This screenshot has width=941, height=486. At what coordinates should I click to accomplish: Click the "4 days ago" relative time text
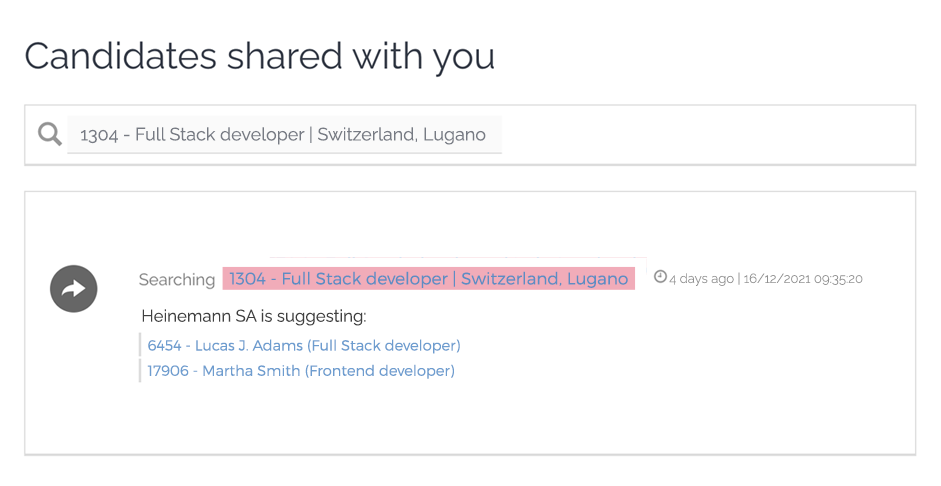(x=701, y=279)
